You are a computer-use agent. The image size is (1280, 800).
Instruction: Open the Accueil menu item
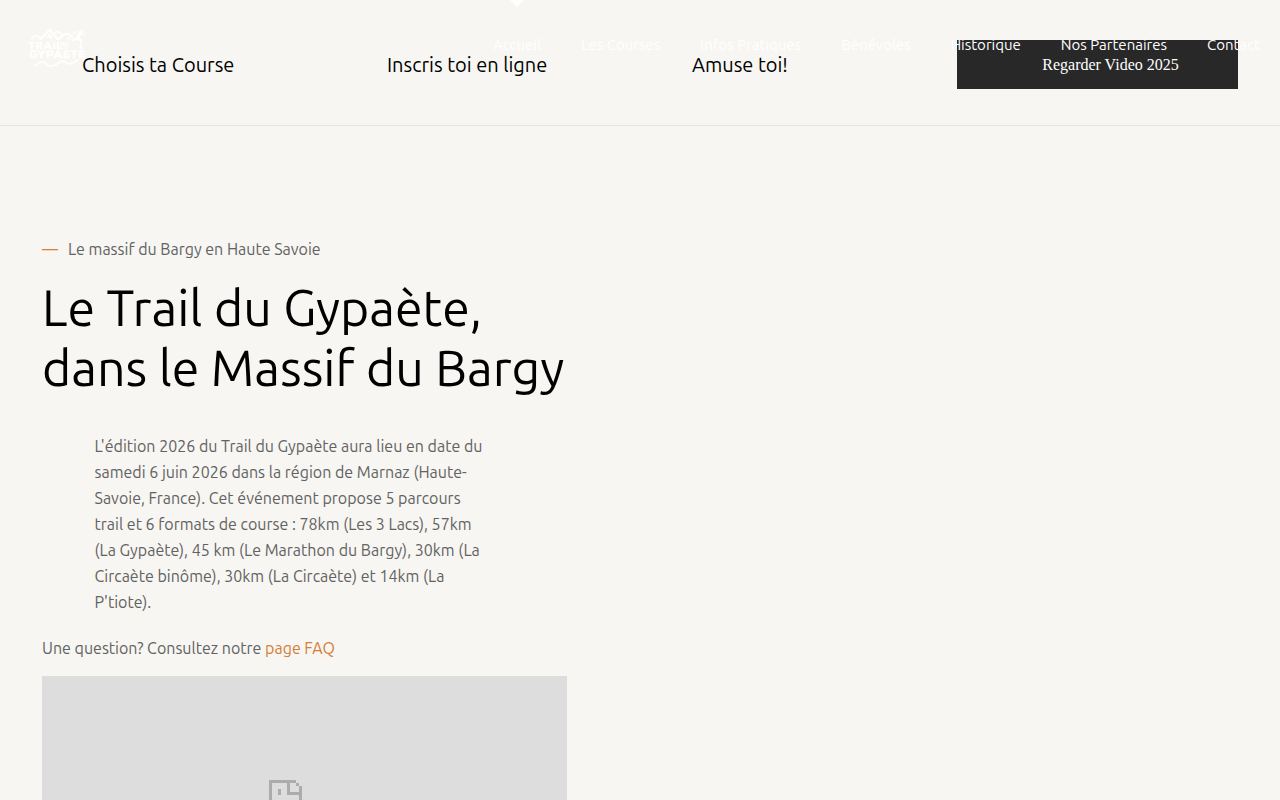tap(517, 45)
